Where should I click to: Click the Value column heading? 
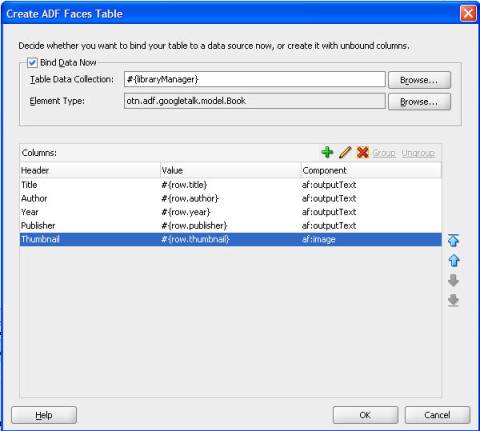(x=231, y=170)
